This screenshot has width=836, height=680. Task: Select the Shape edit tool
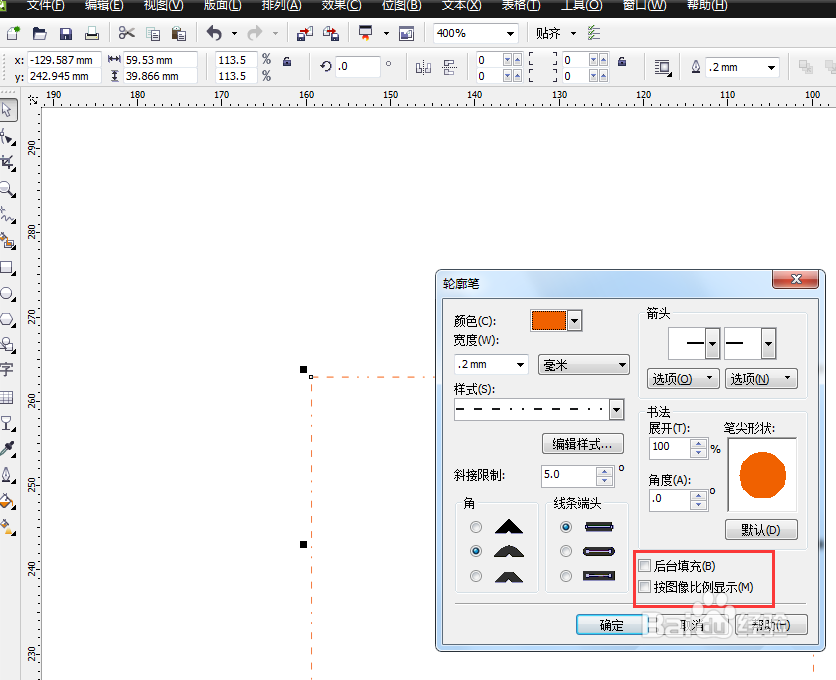pyautogui.click(x=7, y=137)
